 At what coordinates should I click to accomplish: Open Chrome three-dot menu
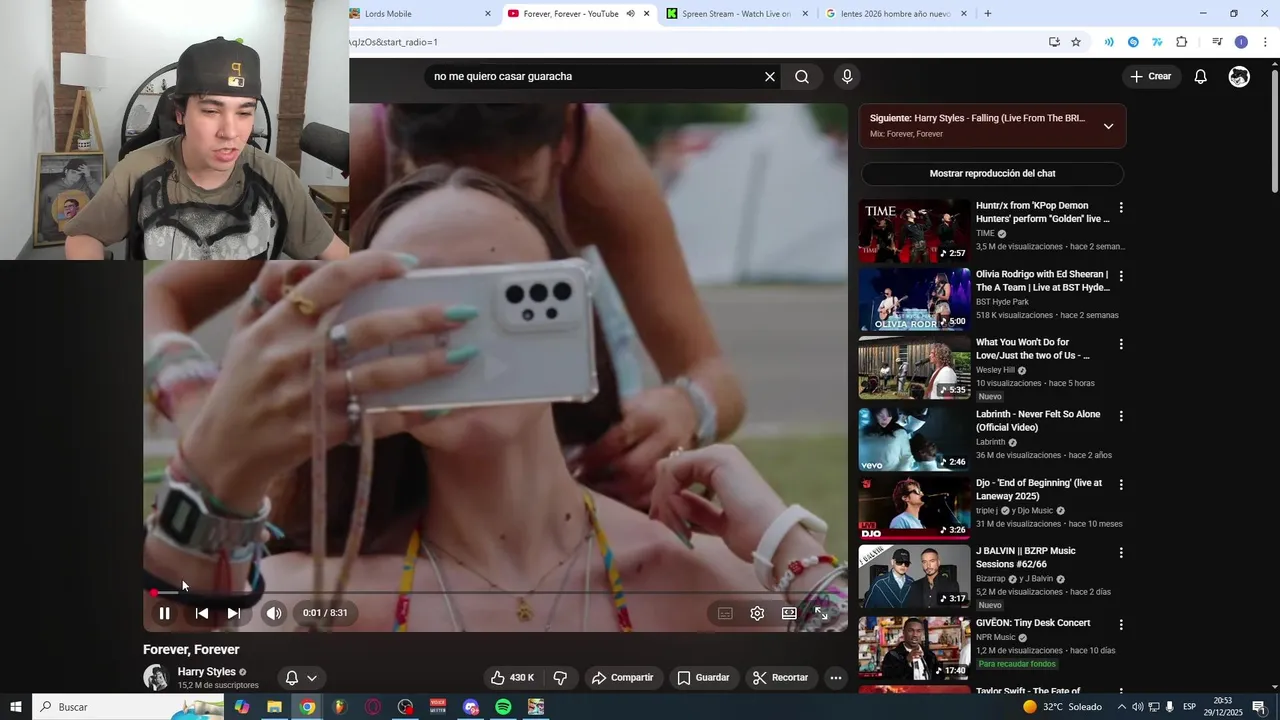coord(1265,42)
